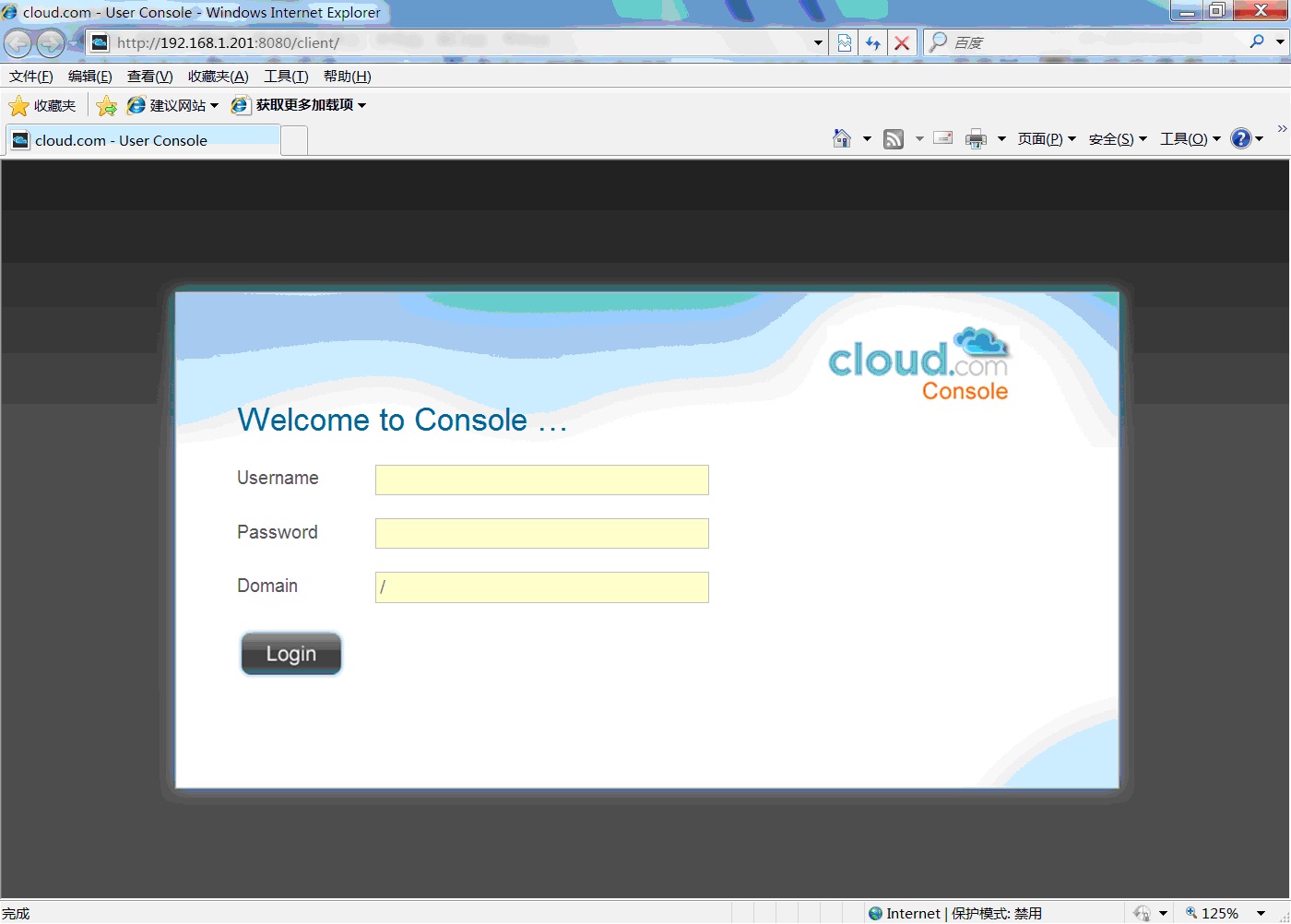The image size is (1291, 924).
Task: Open the 查看(V) menu
Action: [x=149, y=76]
